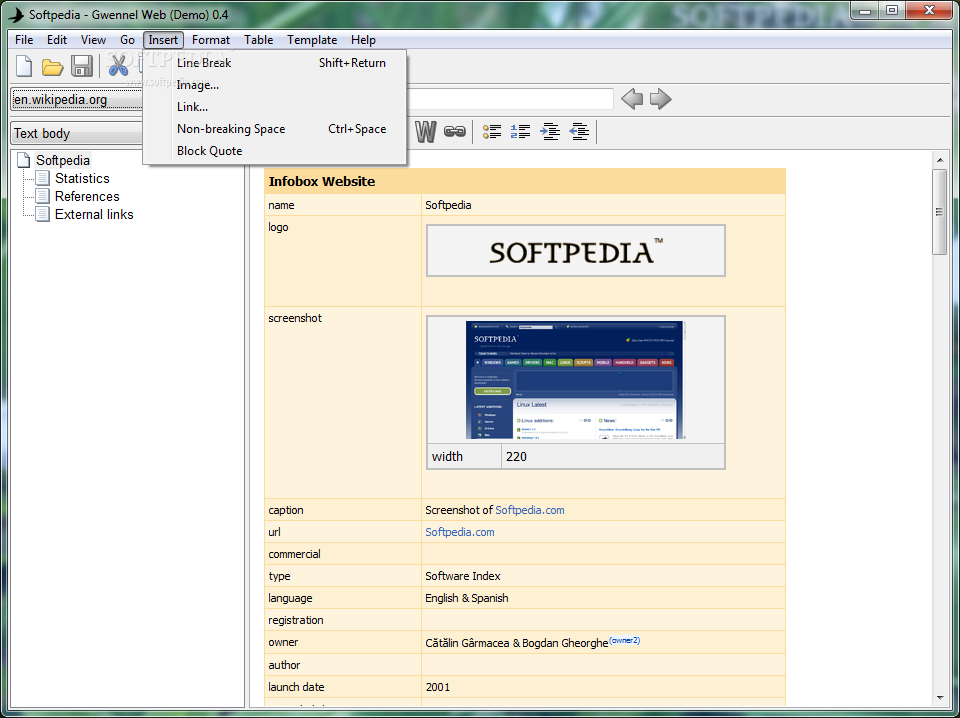Click the empty commercial value cell
This screenshot has height=718, width=960.
603,554
